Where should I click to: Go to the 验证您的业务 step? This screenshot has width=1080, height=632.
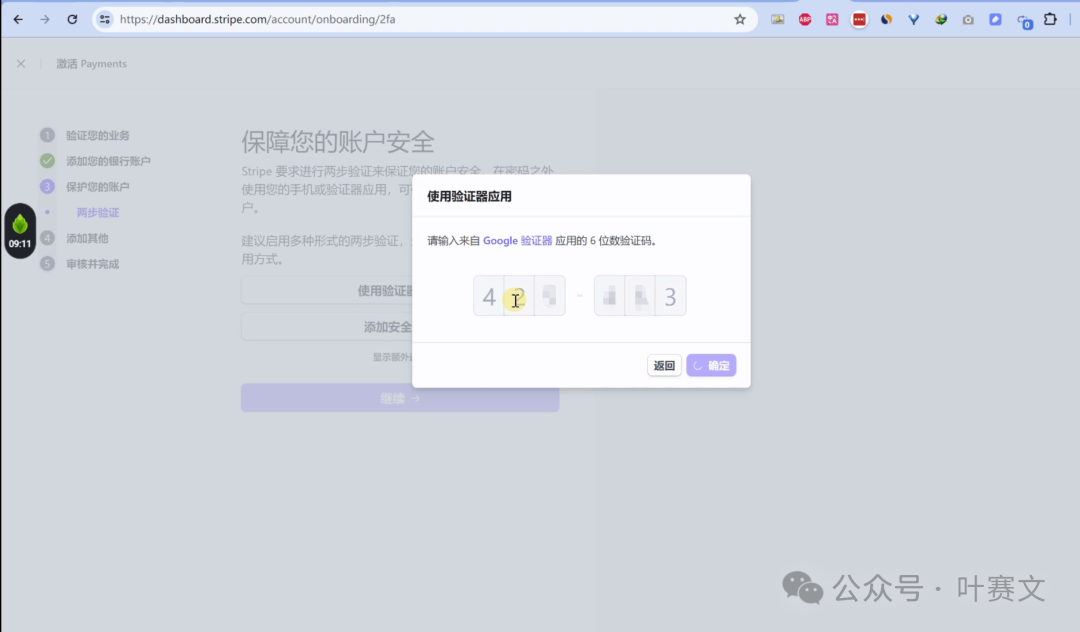coord(97,135)
